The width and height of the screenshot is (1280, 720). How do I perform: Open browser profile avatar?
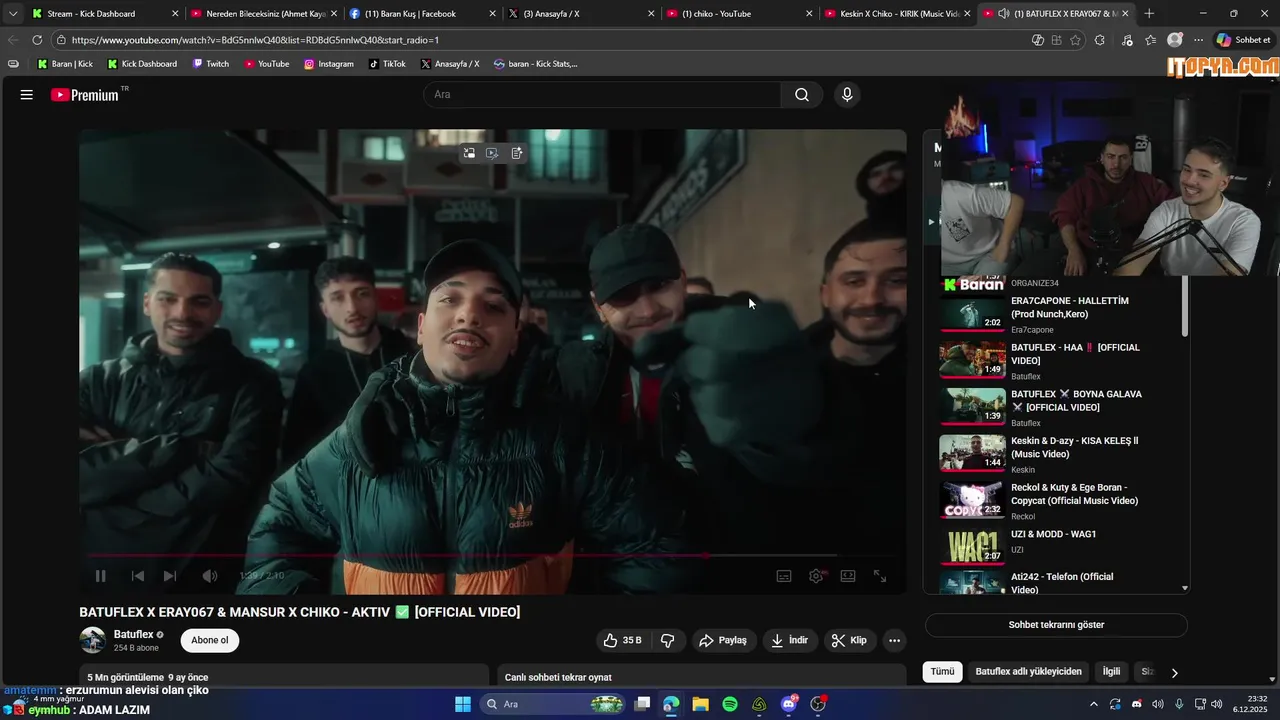click(x=1175, y=40)
